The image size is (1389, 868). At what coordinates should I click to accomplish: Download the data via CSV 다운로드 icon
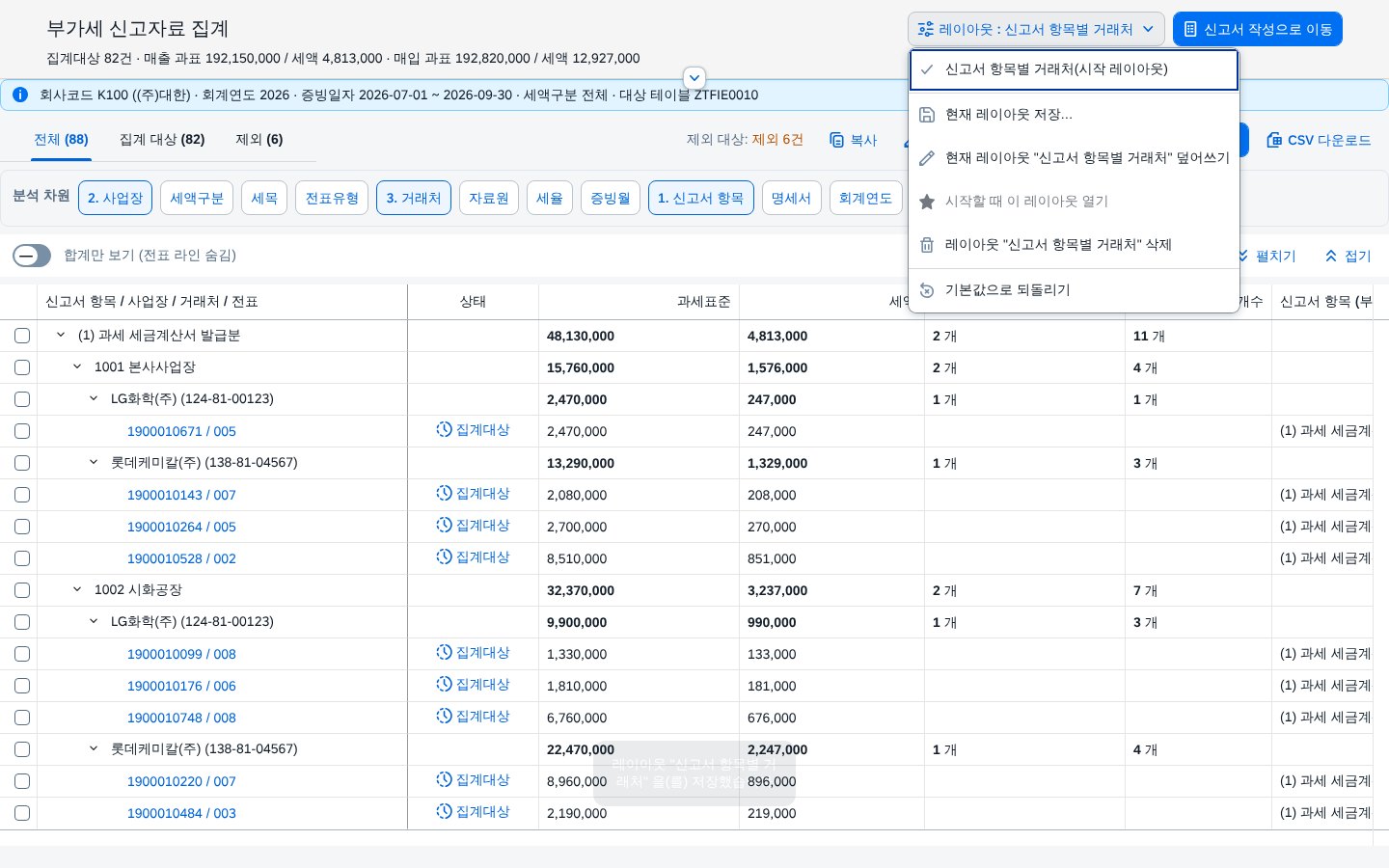(1274, 140)
